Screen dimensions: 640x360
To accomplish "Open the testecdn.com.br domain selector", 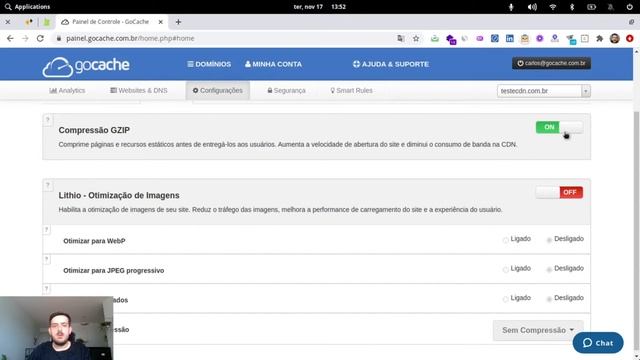I will point(544,91).
